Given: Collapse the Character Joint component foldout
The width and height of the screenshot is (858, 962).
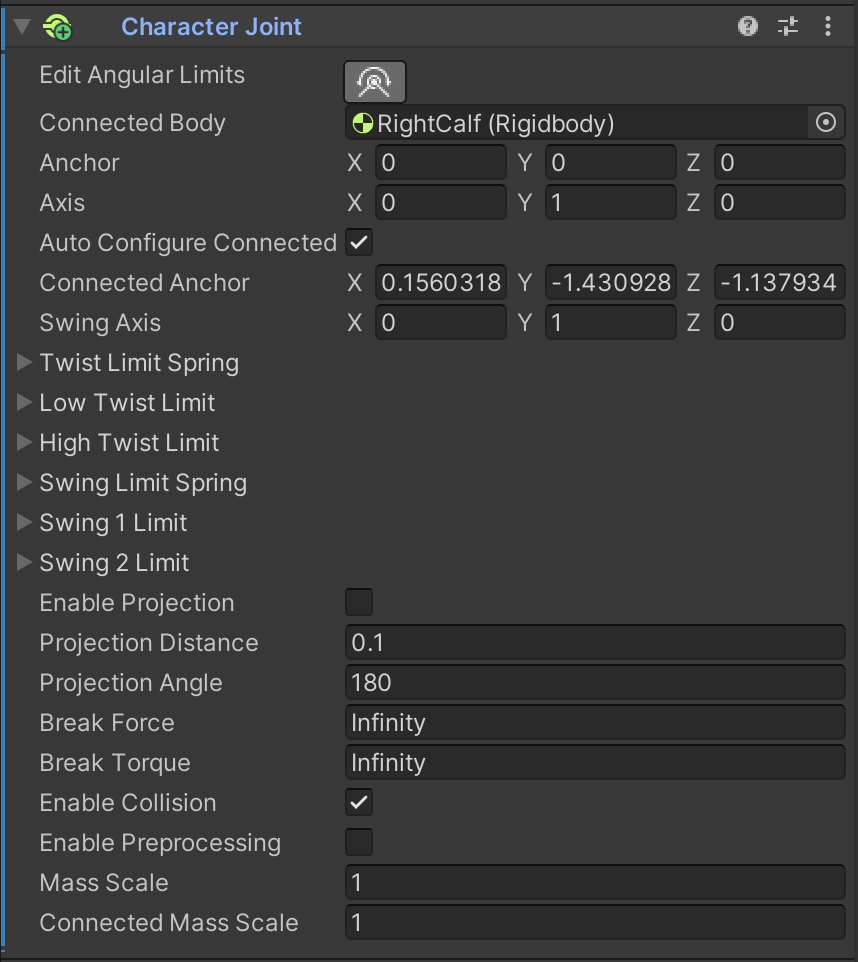Looking at the screenshot, I should pos(23,27).
